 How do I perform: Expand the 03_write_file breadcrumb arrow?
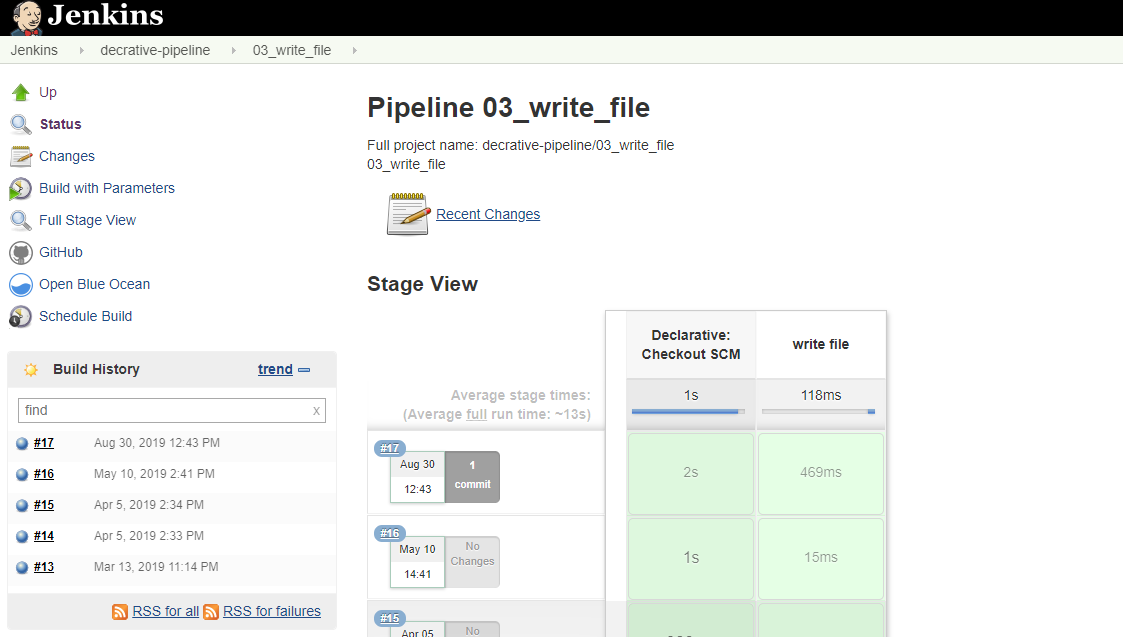click(354, 50)
